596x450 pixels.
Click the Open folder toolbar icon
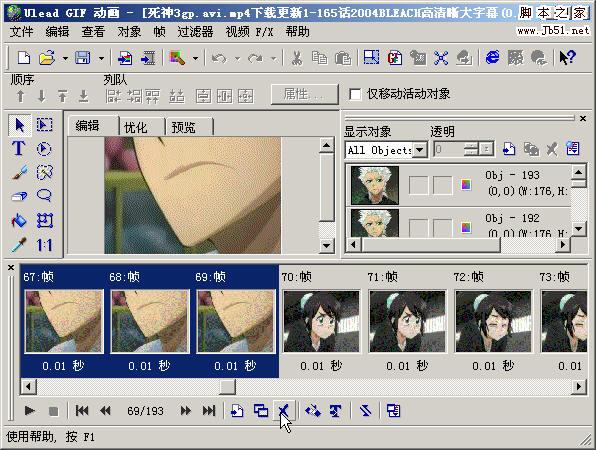pyautogui.click(x=47, y=58)
